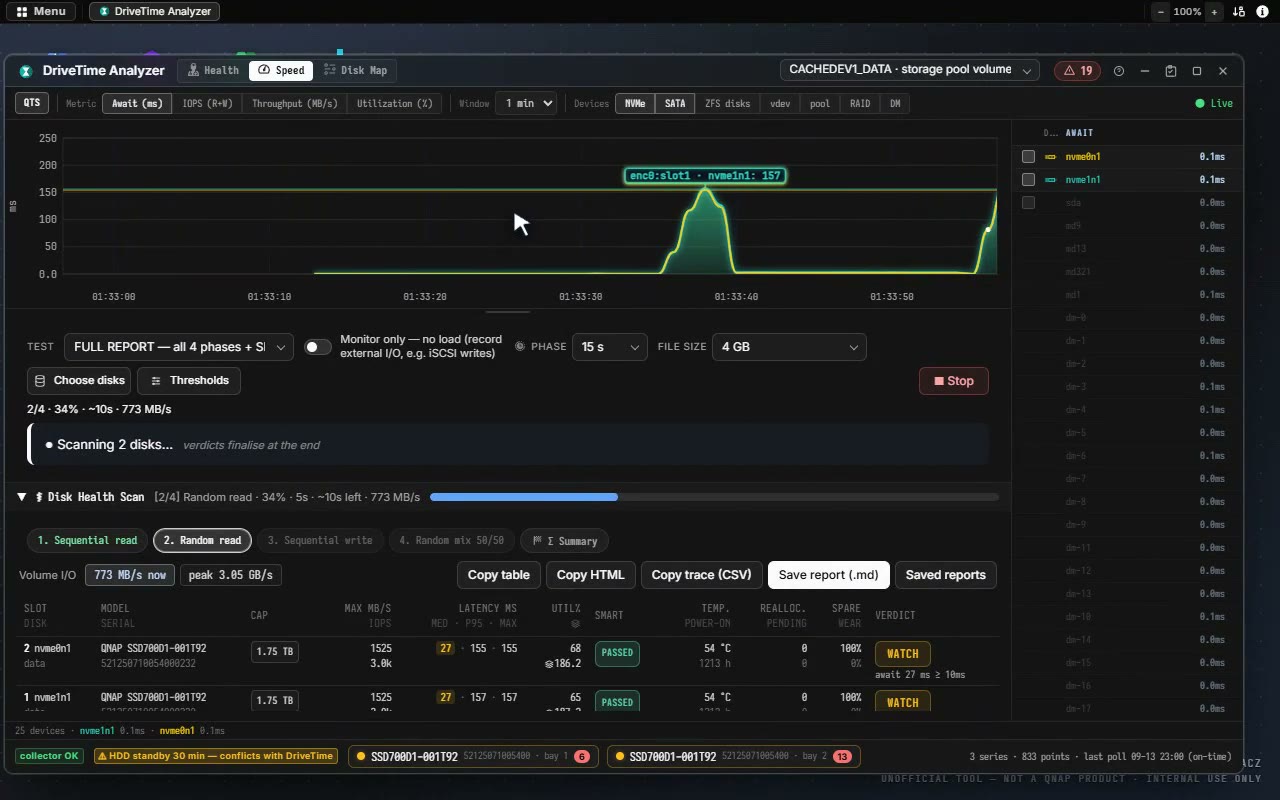Click the sliders icon in Thresholds button
This screenshot has height=800, width=1280.
[x=156, y=381]
